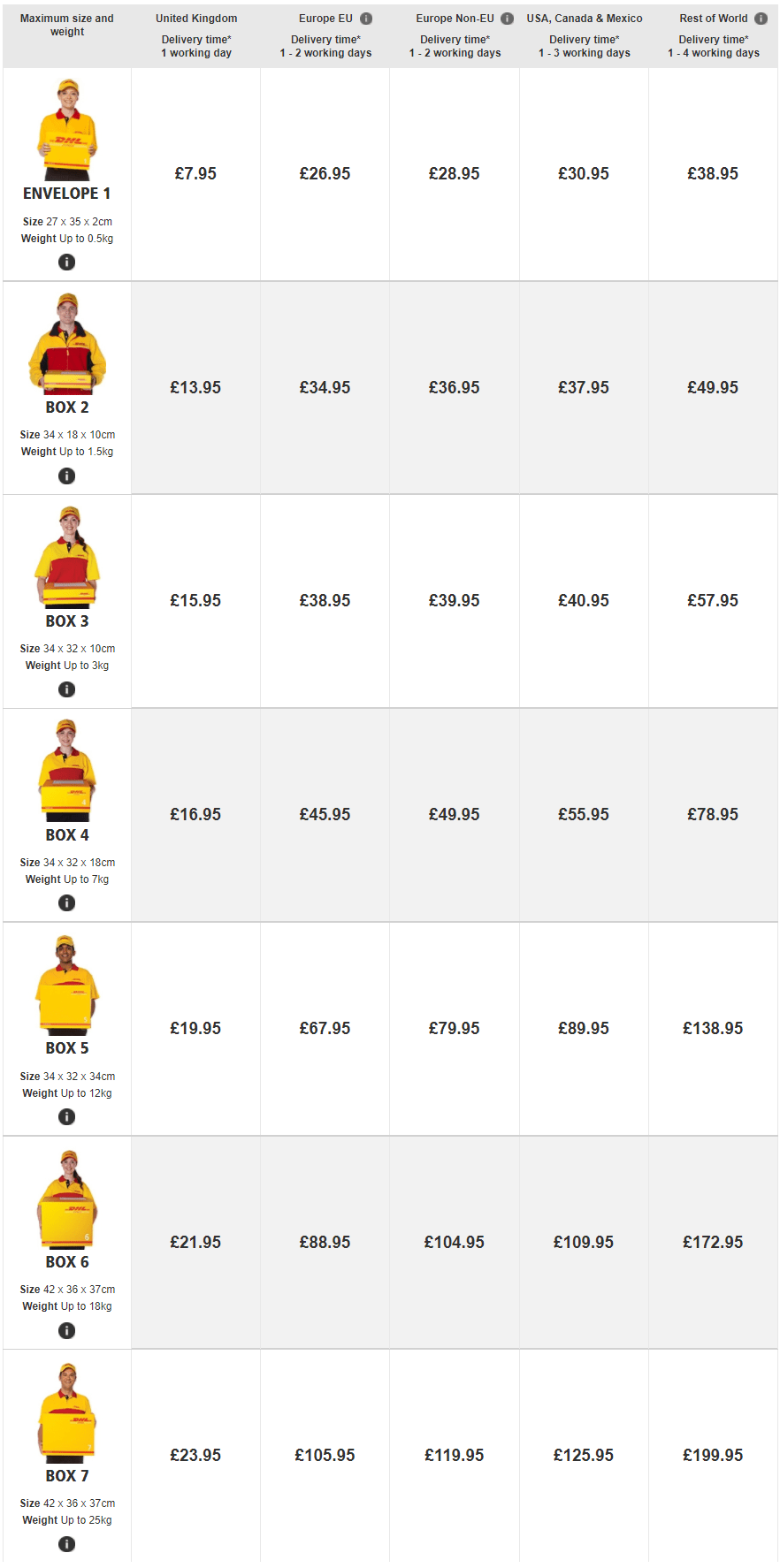Show info for Box 4 size
This screenshot has width=780, height=1568.
pyautogui.click(x=66, y=903)
